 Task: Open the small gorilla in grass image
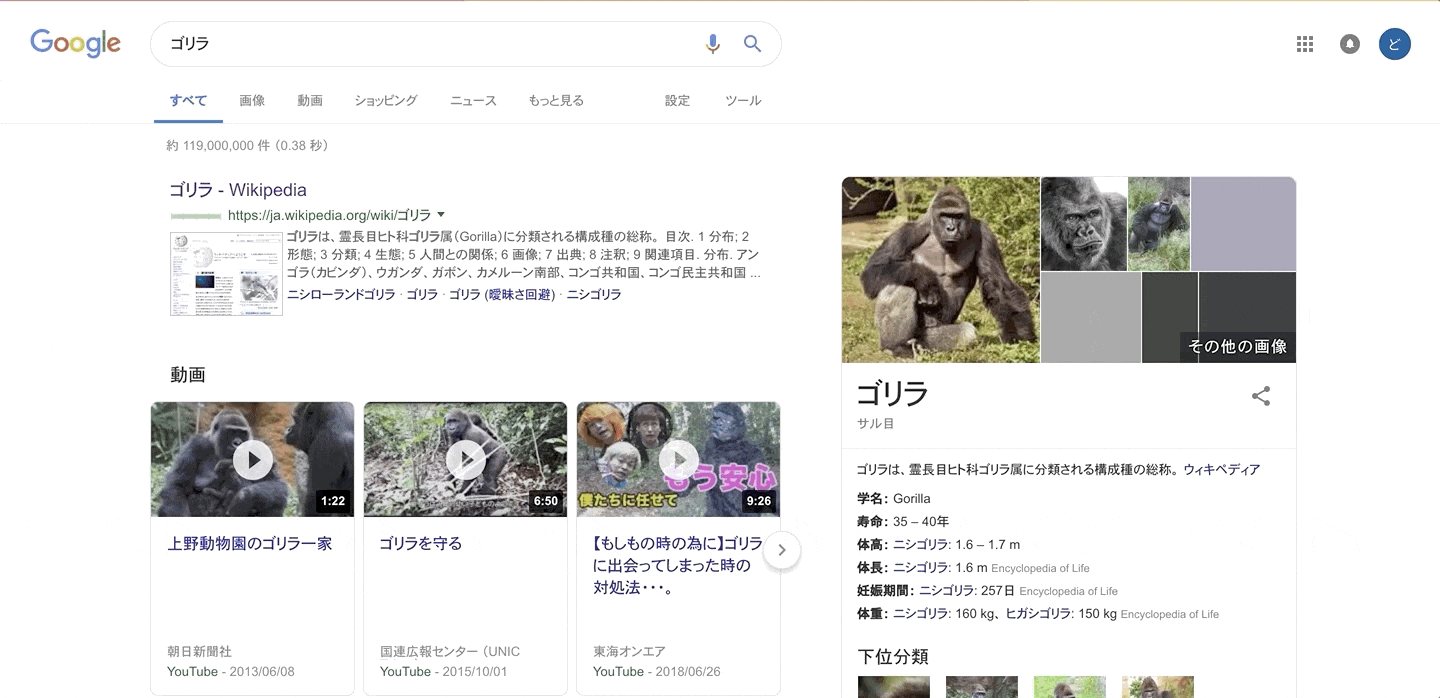point(1159,224)
